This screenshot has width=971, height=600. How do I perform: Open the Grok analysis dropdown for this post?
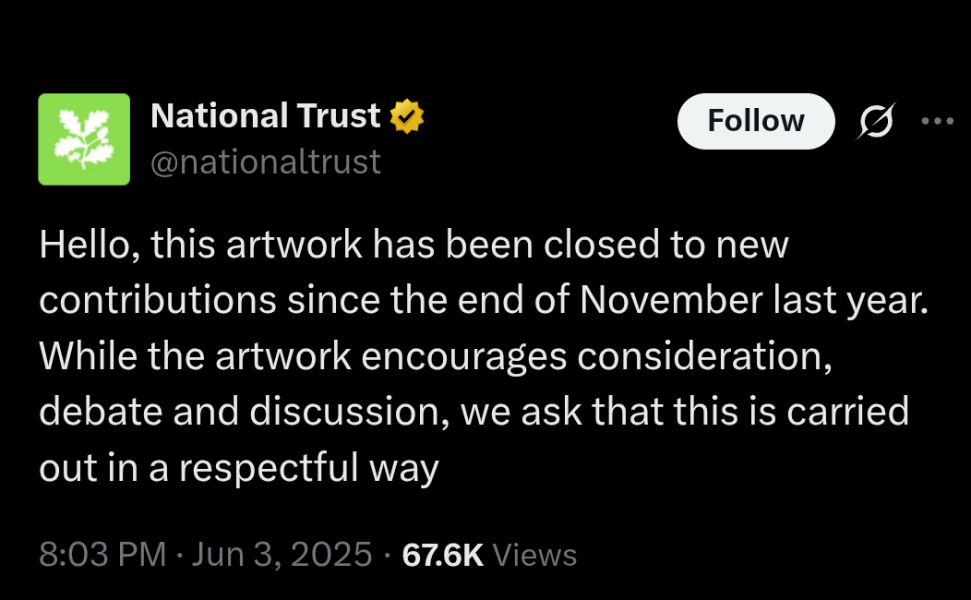(875, 120)
